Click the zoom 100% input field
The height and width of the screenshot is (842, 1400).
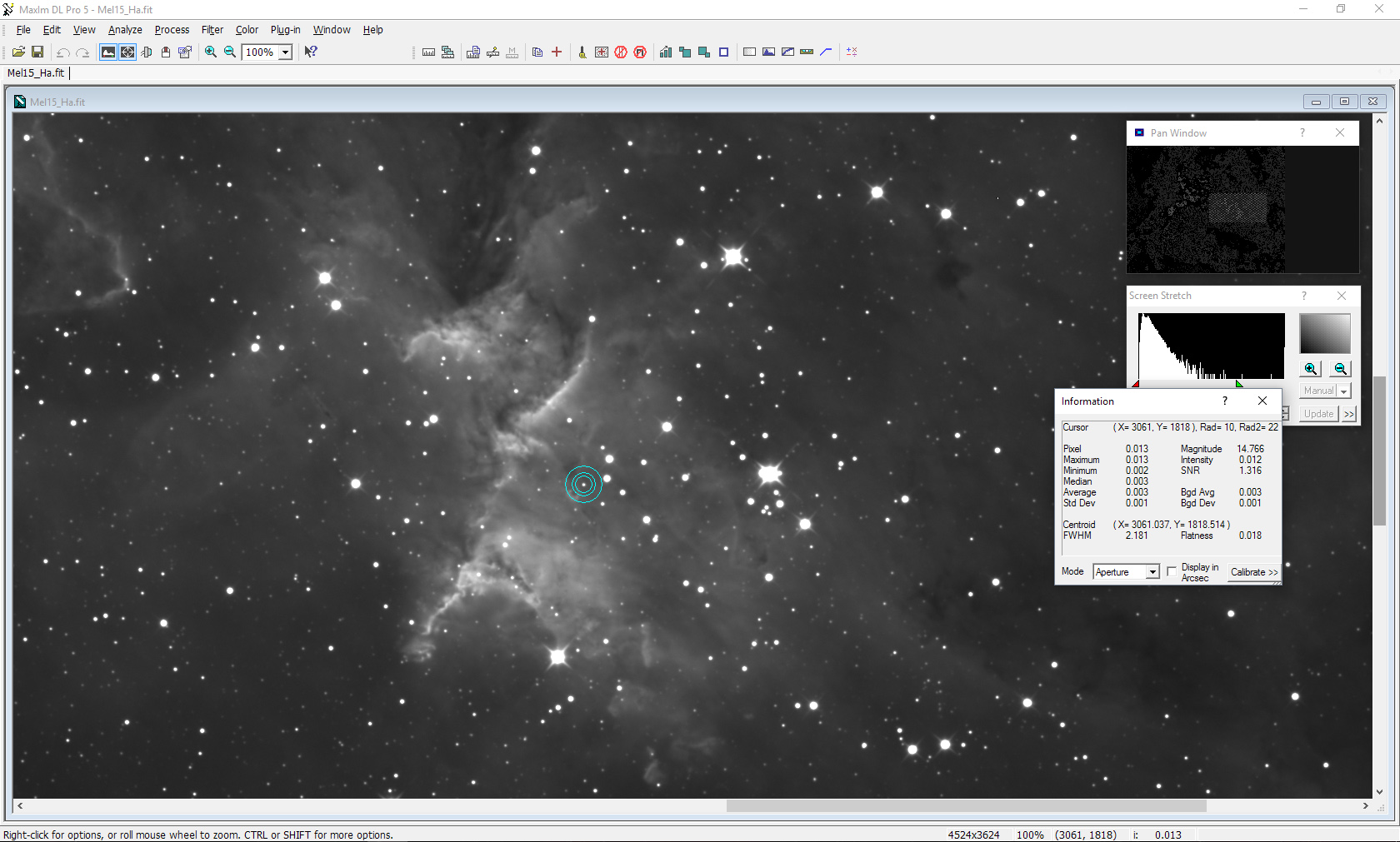260,52
